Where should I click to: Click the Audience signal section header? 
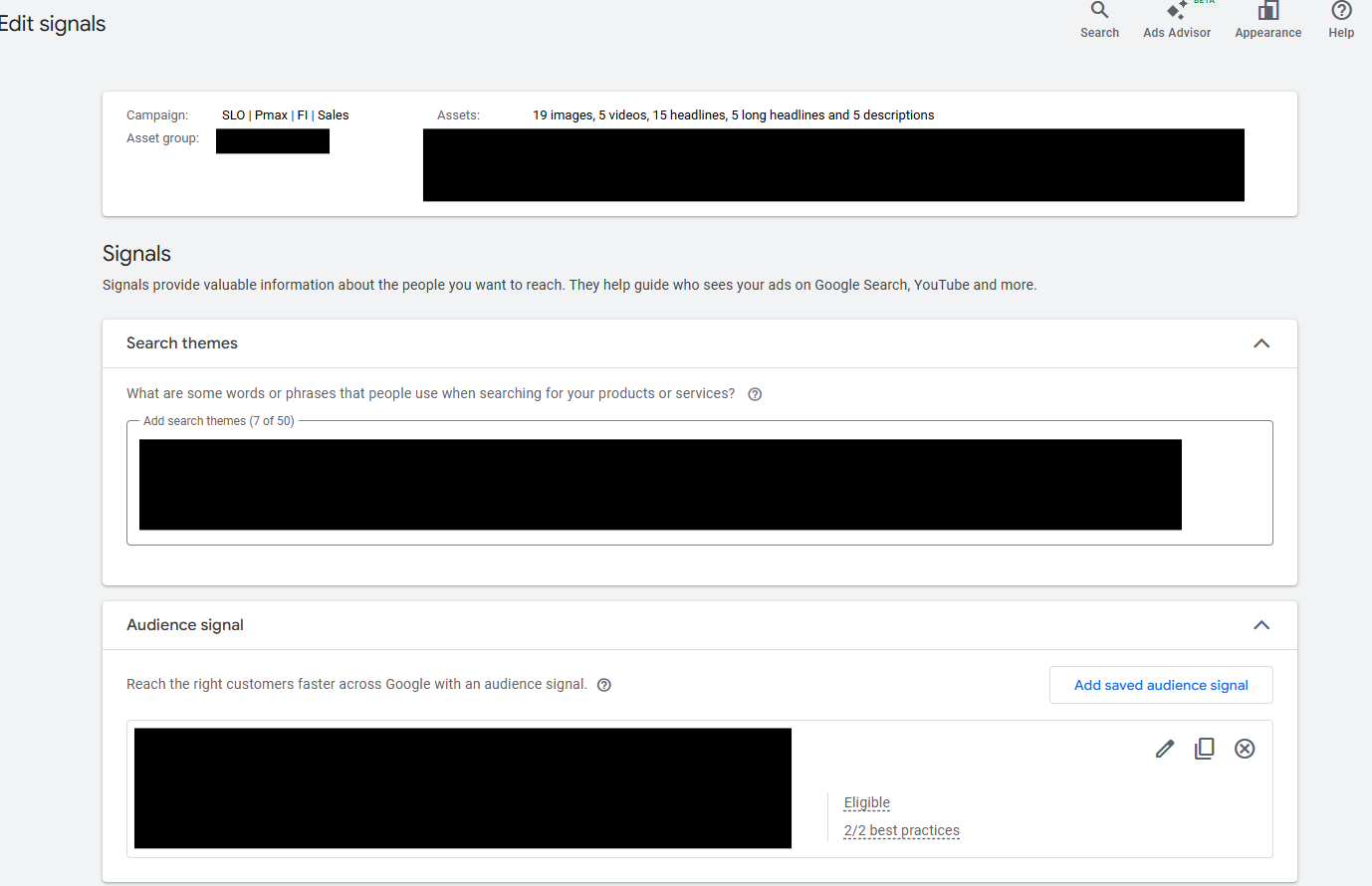click(x=700, y=625)
